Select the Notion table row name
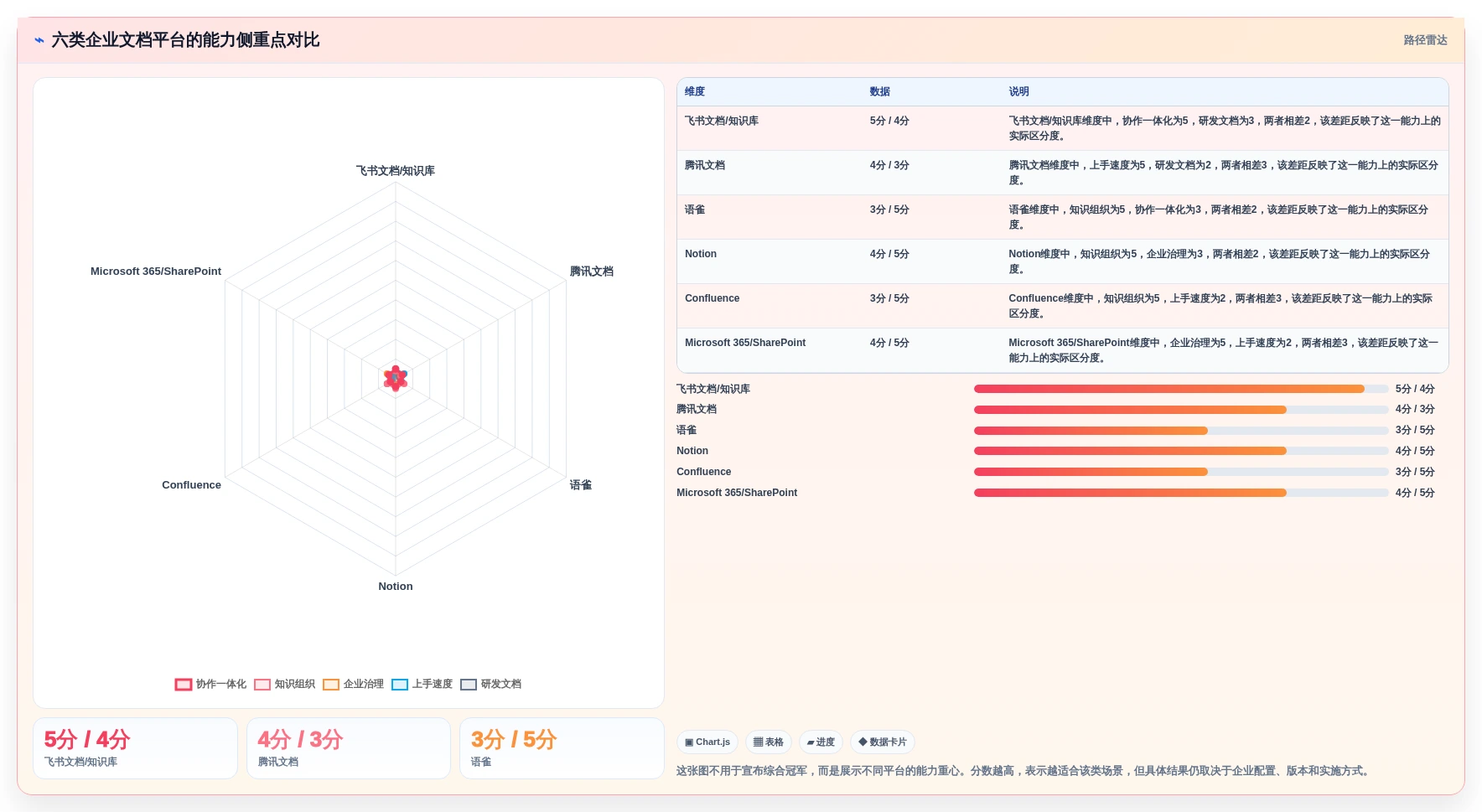This screenshot has height=812, width=1482. 701,254
